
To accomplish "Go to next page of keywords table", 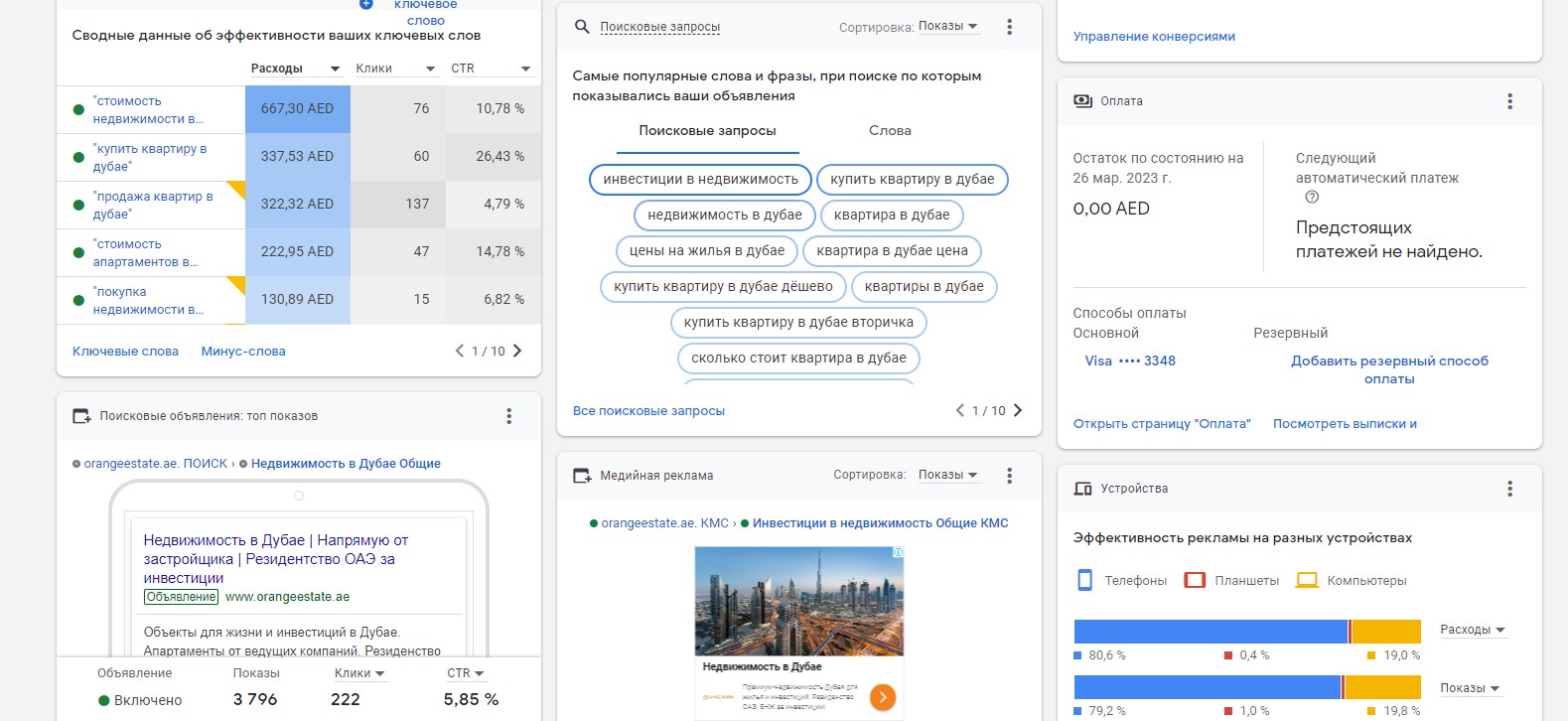I will [516, 351].
